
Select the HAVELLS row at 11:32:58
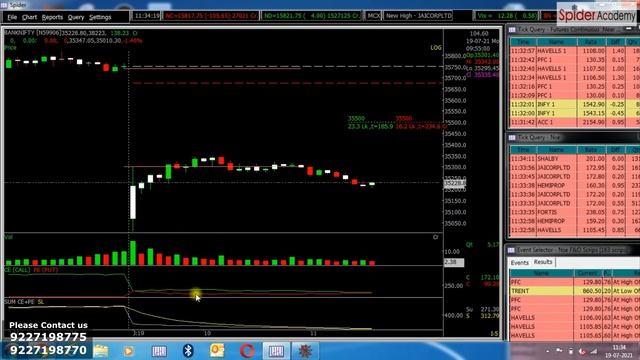[575, 230]
